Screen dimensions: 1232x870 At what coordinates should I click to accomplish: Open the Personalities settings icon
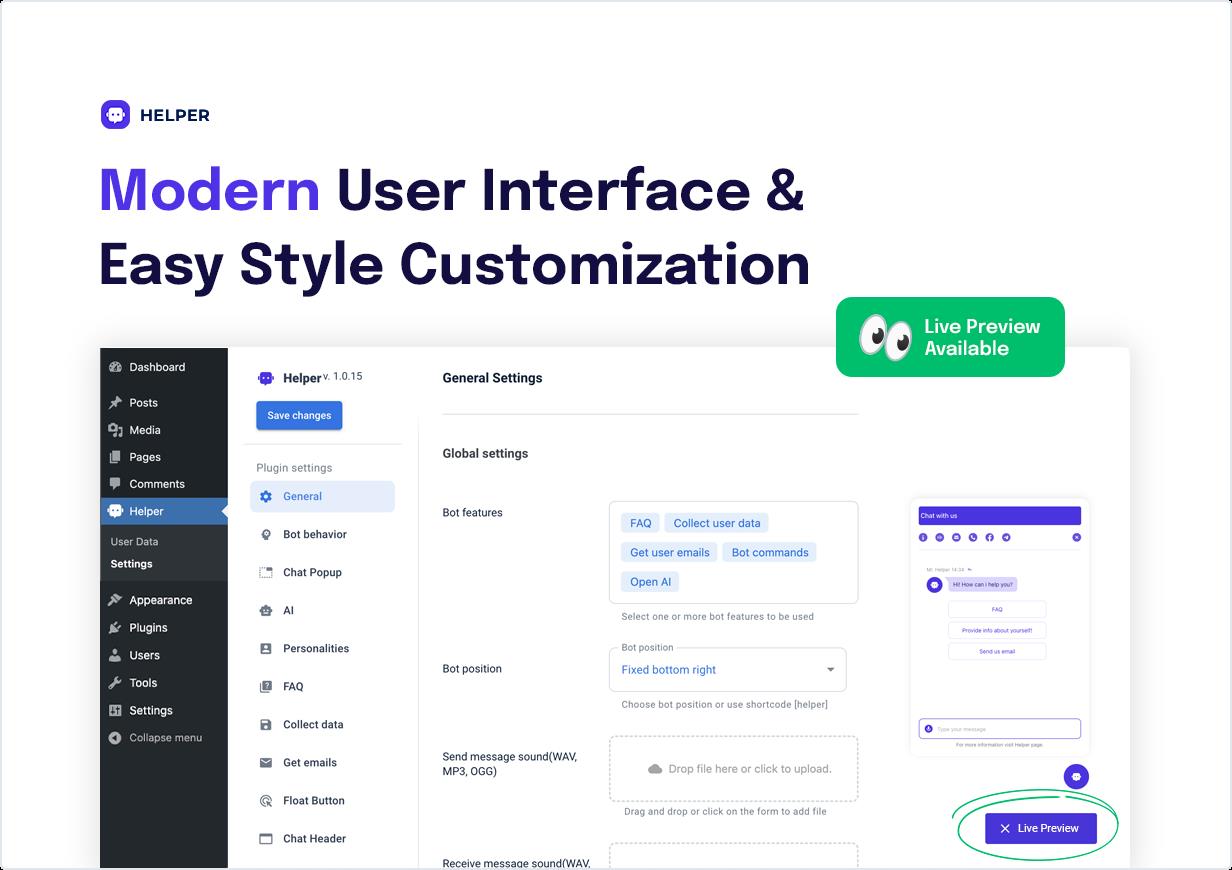(265, 649)
